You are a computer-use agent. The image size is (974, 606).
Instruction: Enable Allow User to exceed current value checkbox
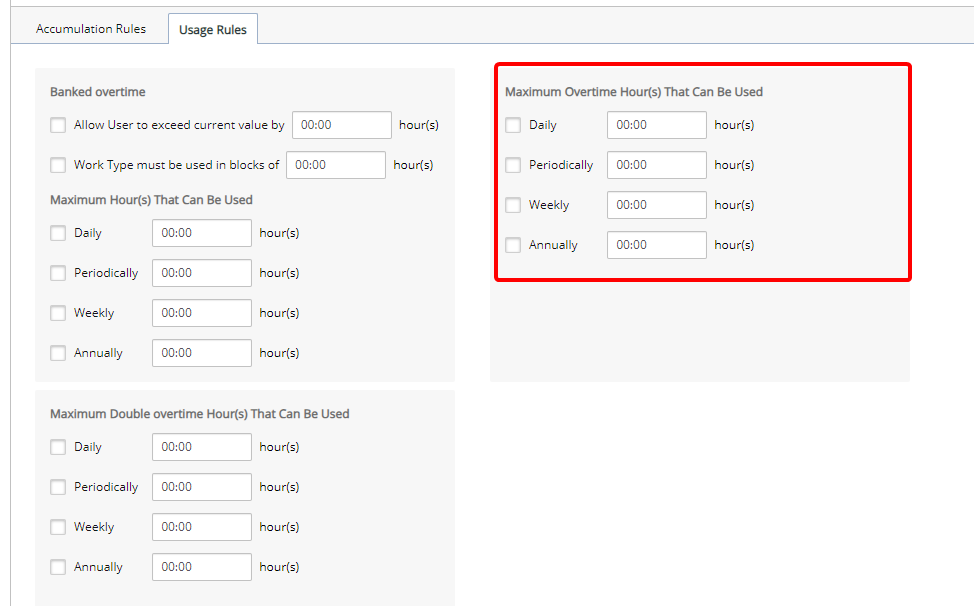58,125
